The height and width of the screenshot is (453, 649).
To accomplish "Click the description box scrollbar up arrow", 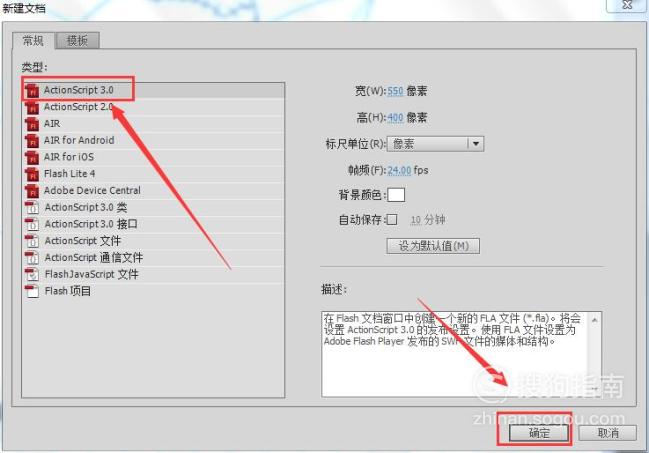I will 595,320.
